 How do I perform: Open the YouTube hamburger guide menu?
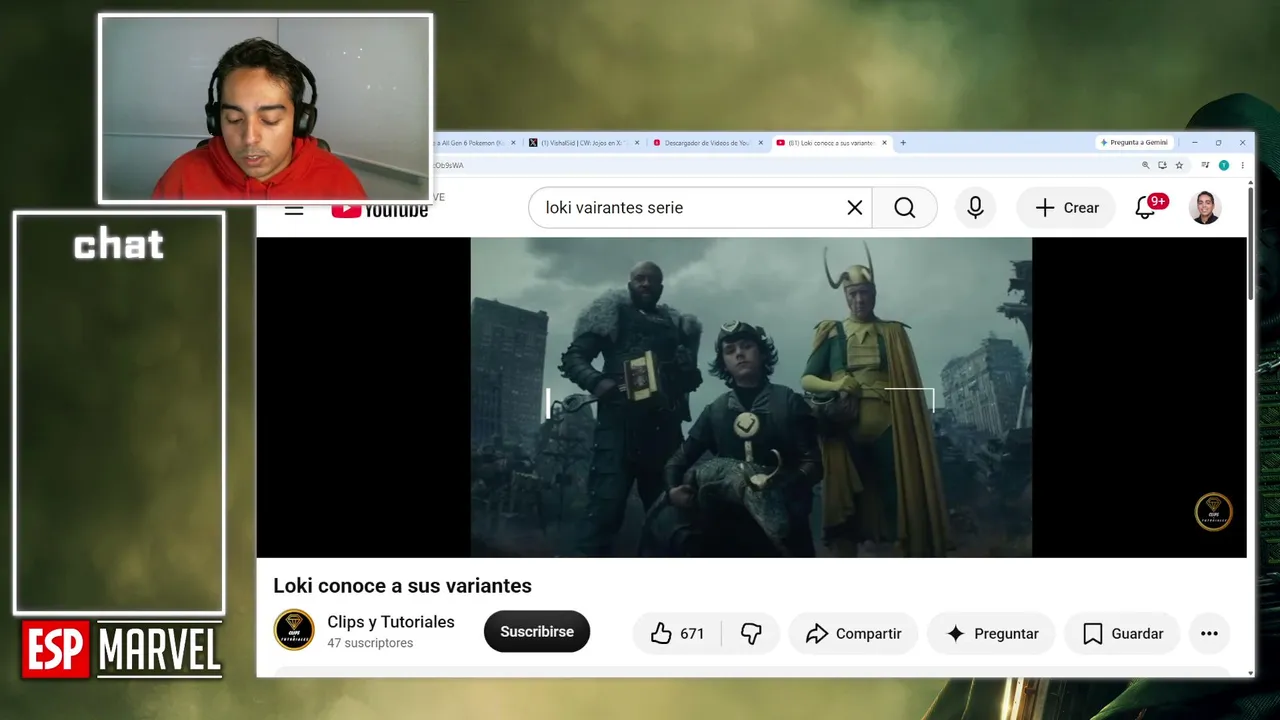(x=294, y=210)
